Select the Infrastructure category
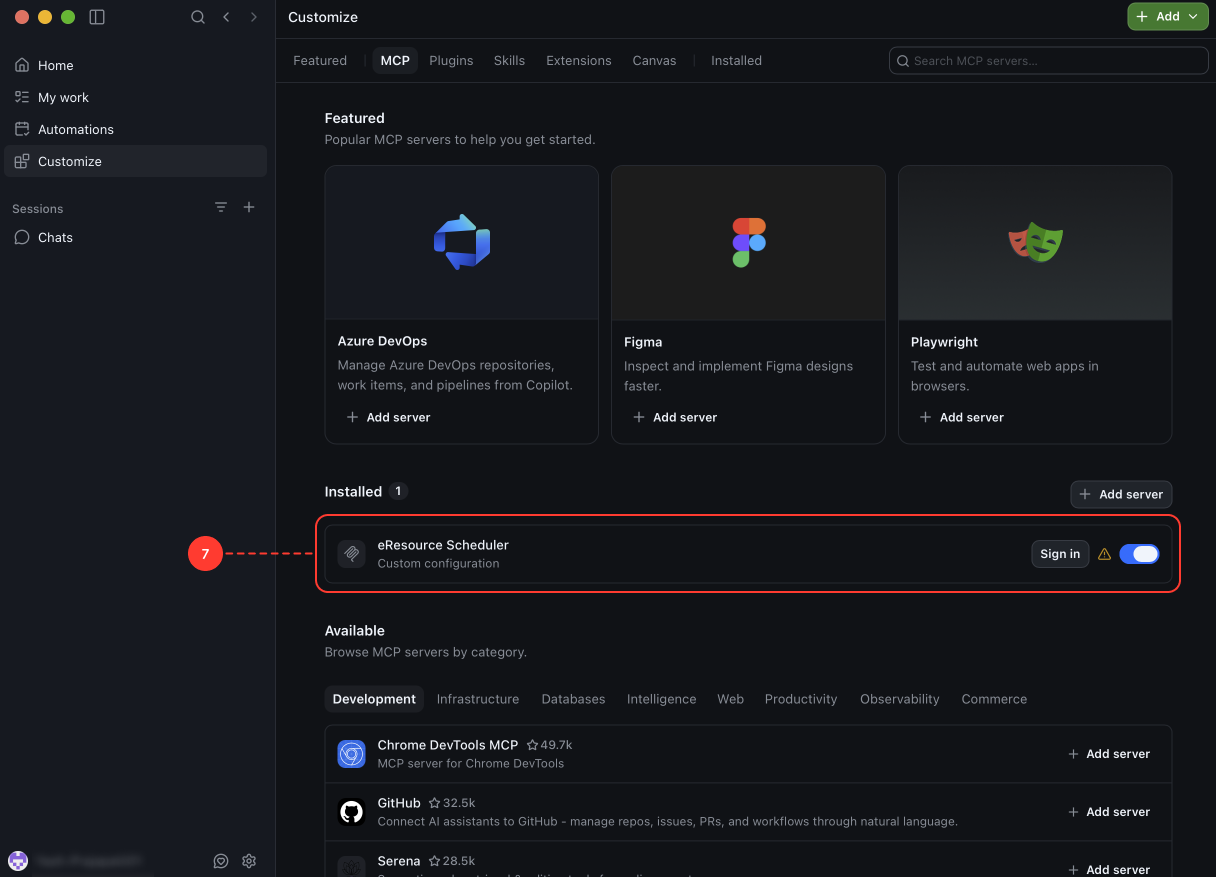The image size is (1216, 877). (x=478, y=699)
